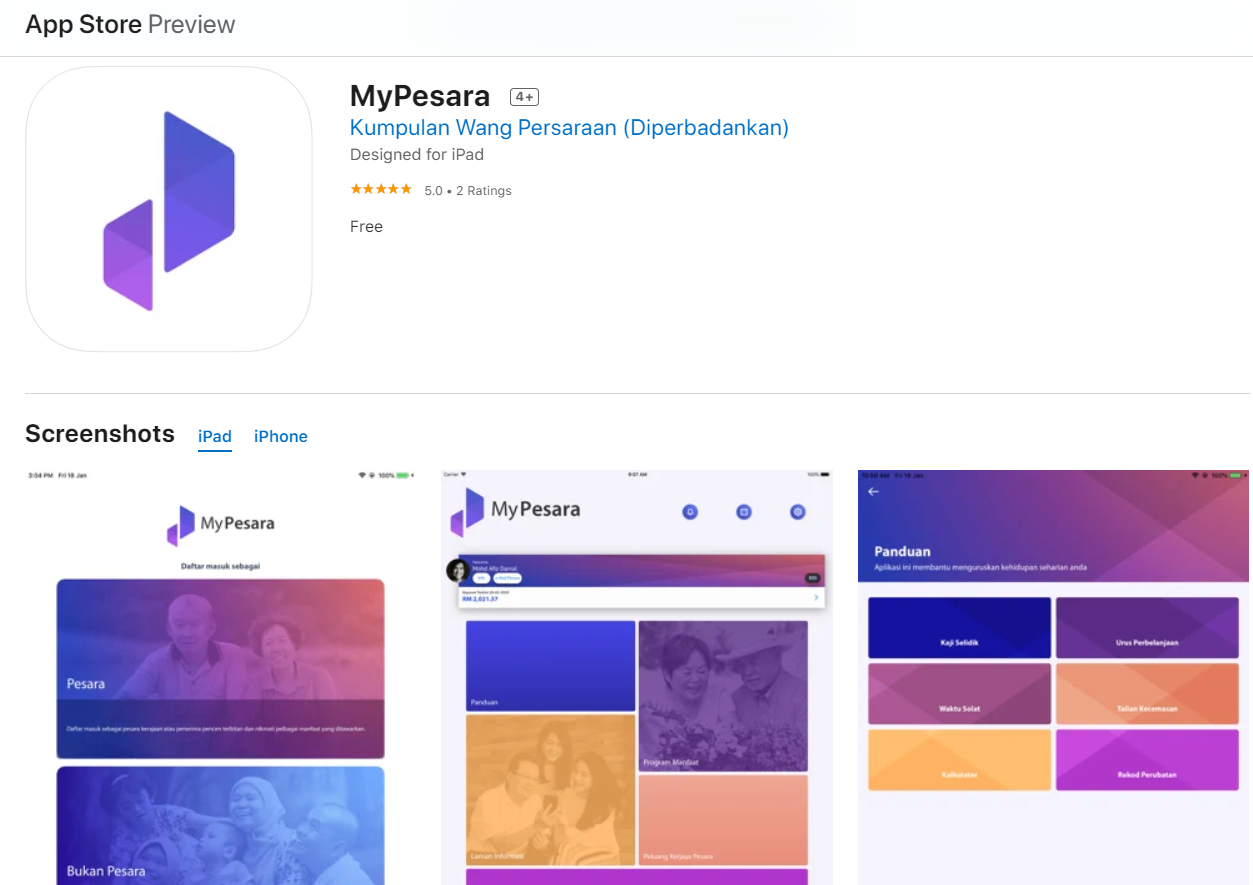Click the Kalkulator tile
Screen dimensions: 1253x885
960,760
